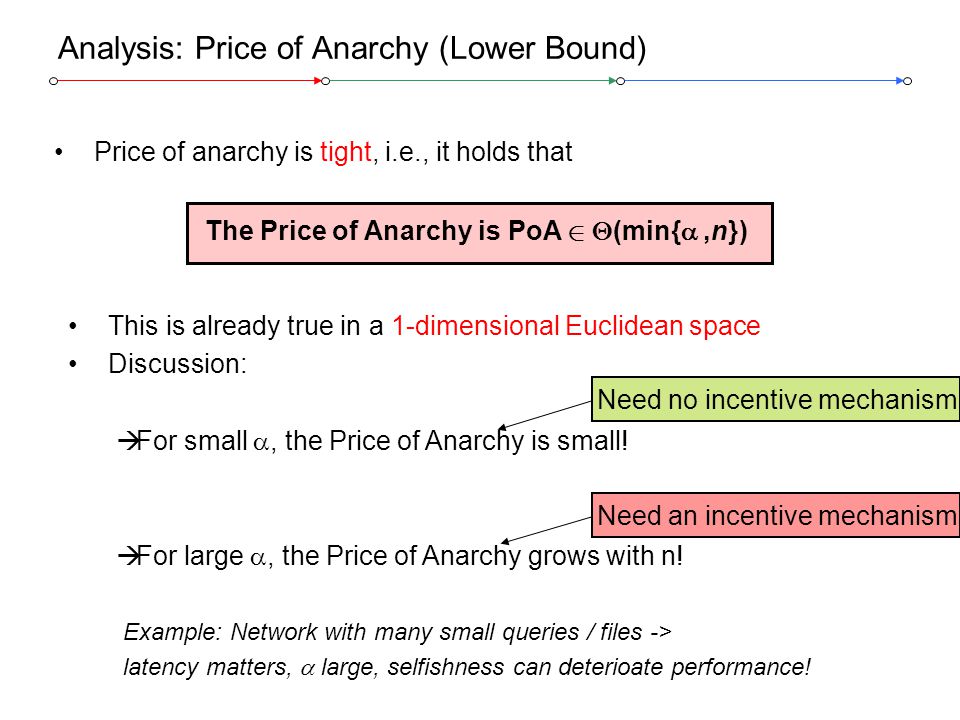Click the 'Discussion:' bullet text
The image size is (960, 720).
click(177, 364)
